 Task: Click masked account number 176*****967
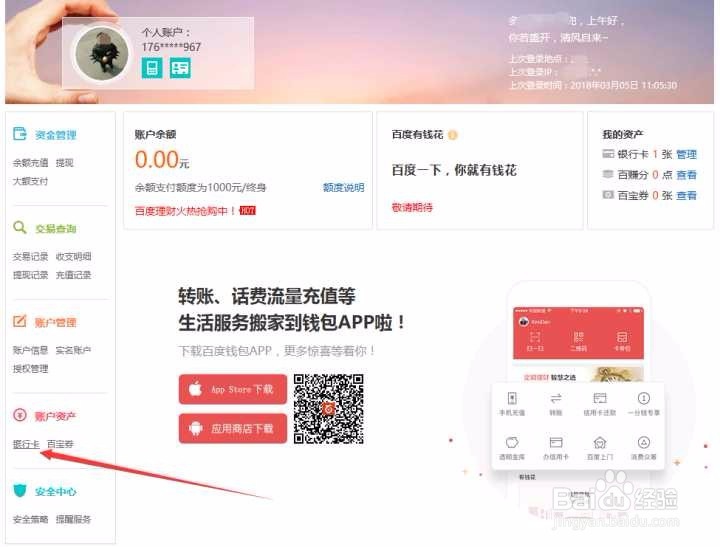pos(171,47)
